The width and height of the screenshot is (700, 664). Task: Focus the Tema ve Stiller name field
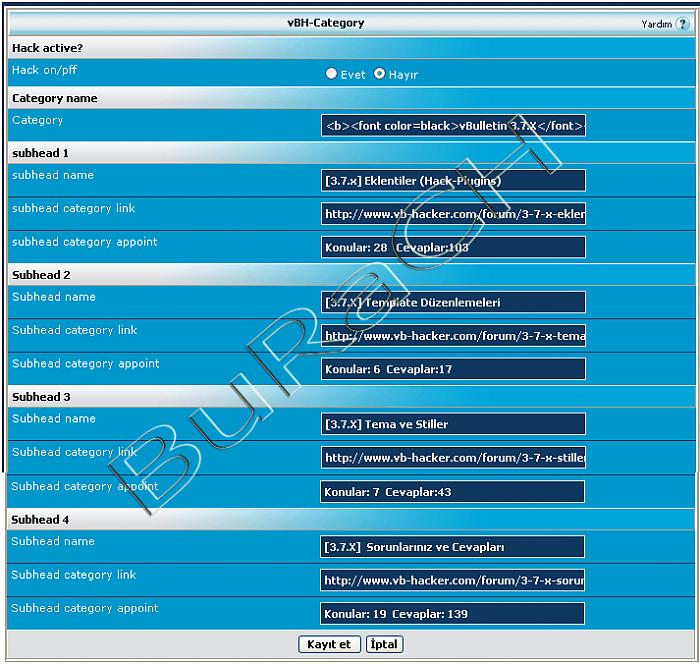pyautogui.click(x=453, y=424)
